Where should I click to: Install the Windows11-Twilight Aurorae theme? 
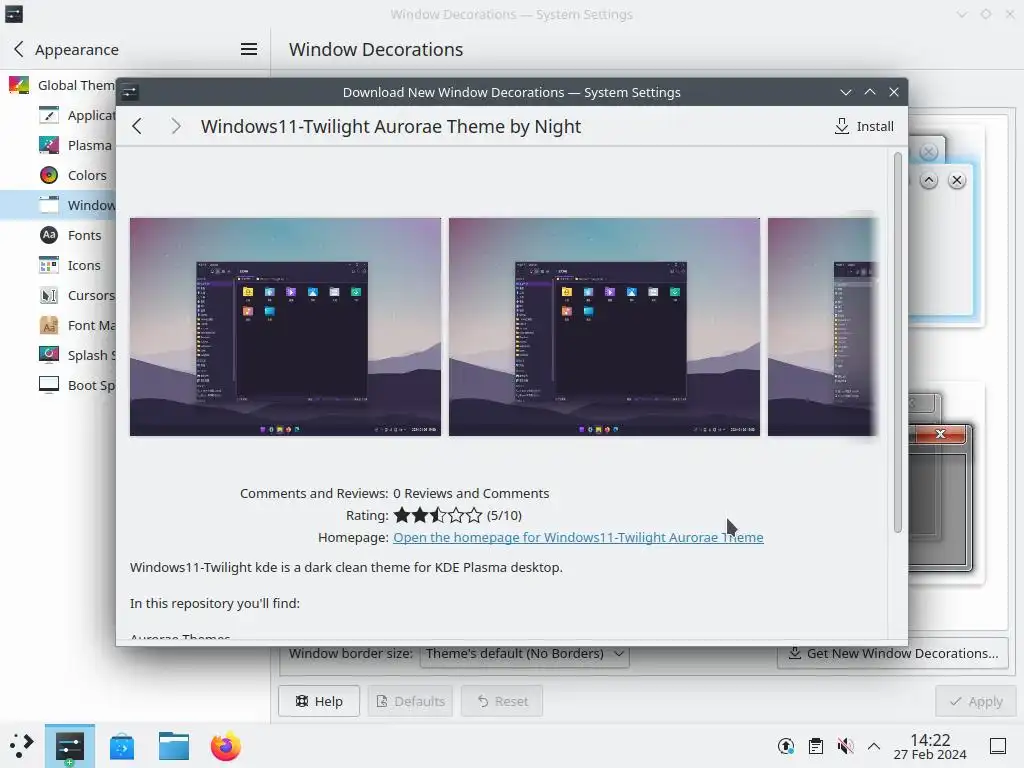[x=864, y=126]
